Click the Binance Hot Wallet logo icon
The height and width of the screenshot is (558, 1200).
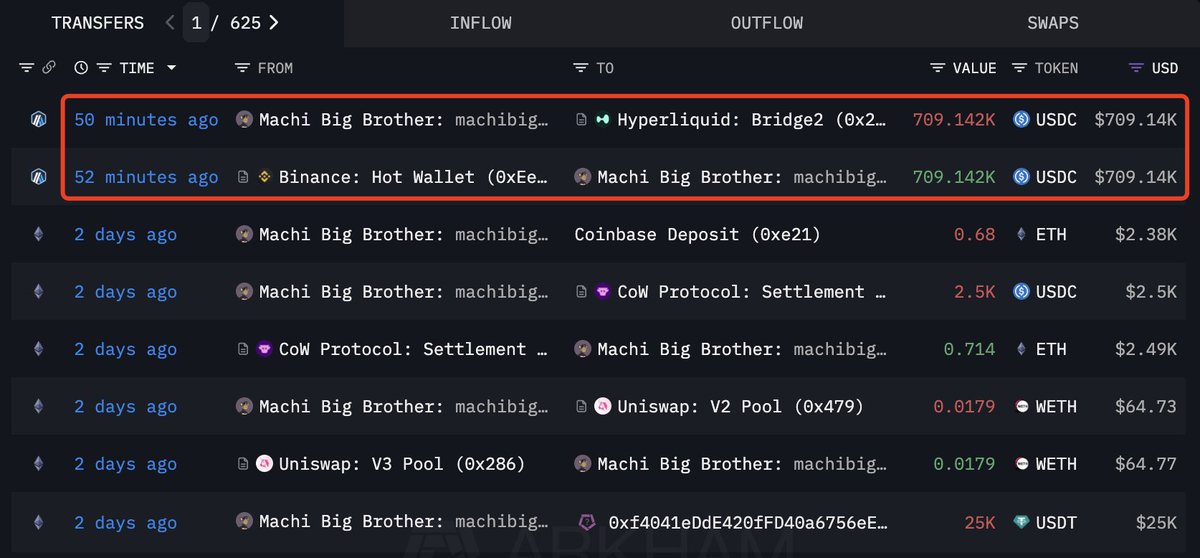point(265,177)
